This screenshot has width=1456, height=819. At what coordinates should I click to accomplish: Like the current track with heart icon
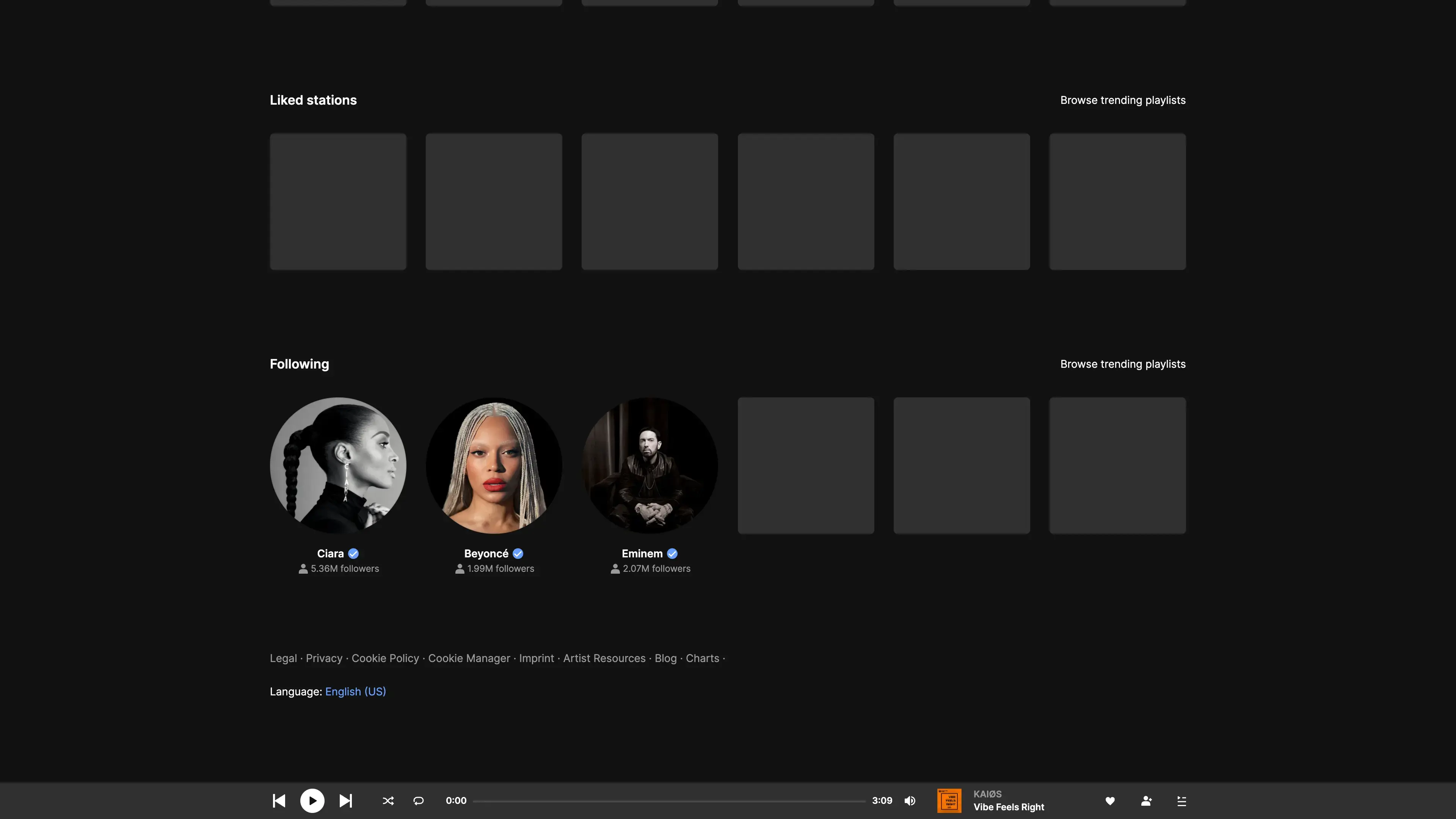(x=1109, y=800)
